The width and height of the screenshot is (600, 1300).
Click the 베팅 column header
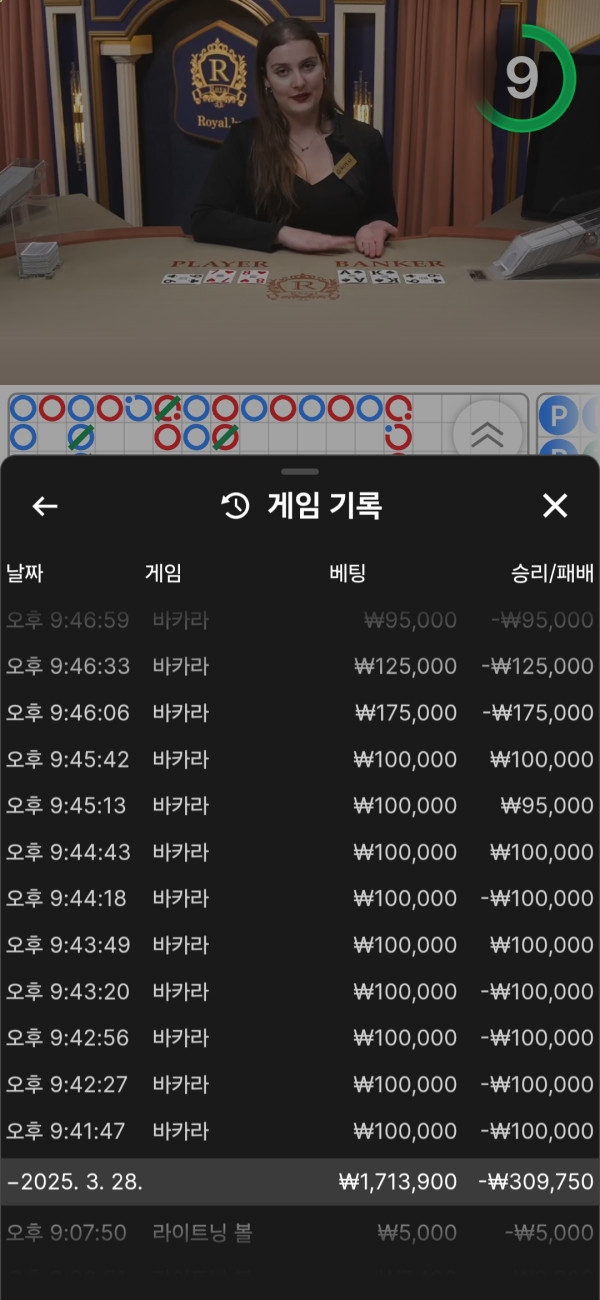click(x=347, y=573)
